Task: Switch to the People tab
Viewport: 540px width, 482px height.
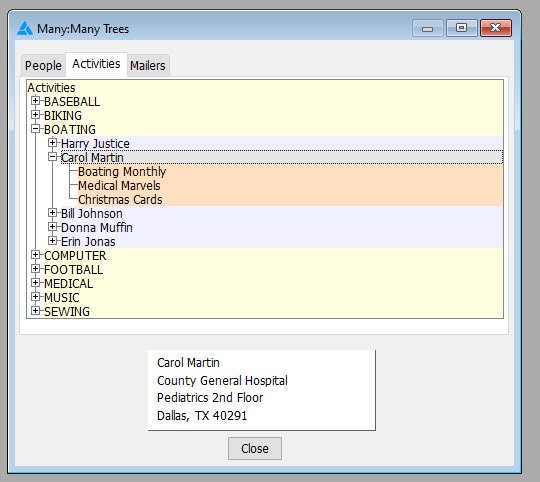Action: click(x=43, y=65)
